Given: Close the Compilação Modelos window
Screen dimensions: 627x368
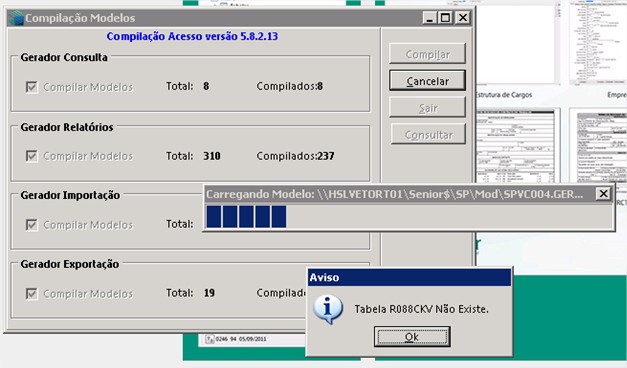Looking at the screenshot, I should click(463, 18).
